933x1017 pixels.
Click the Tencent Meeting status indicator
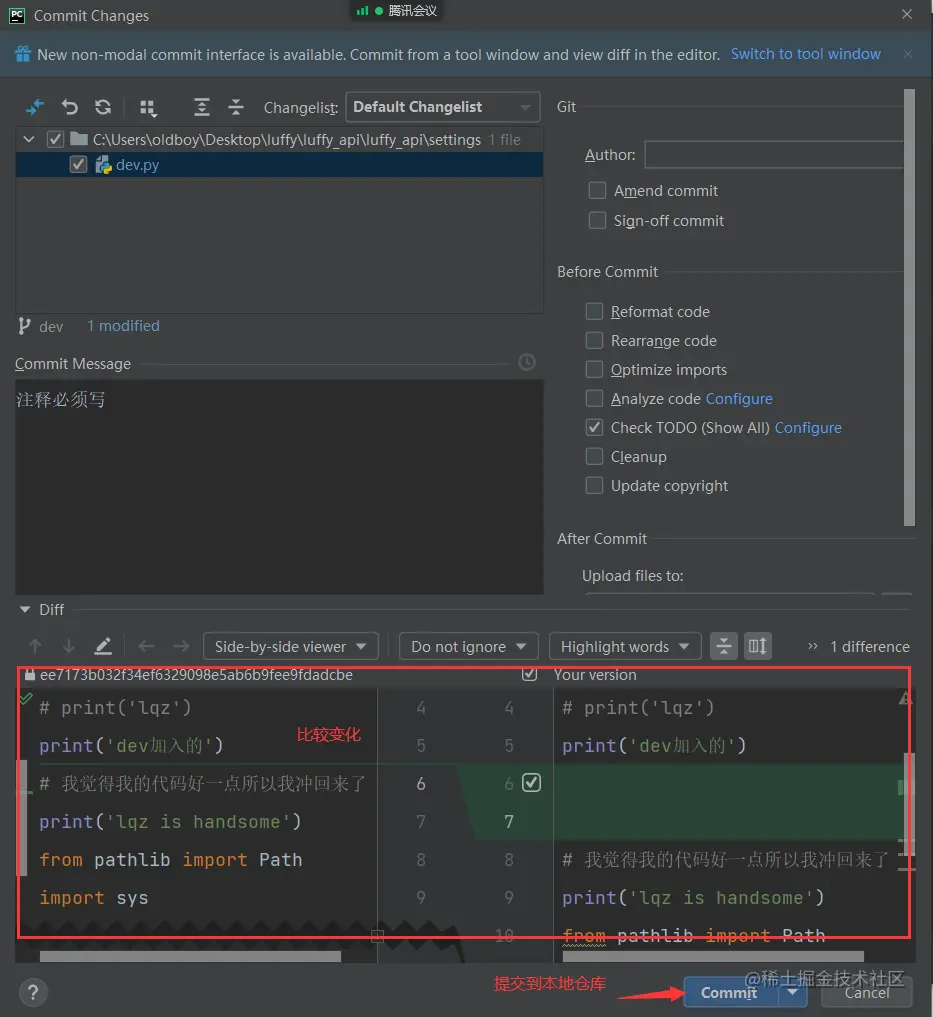pyautogui.click(x=397, y=10)
